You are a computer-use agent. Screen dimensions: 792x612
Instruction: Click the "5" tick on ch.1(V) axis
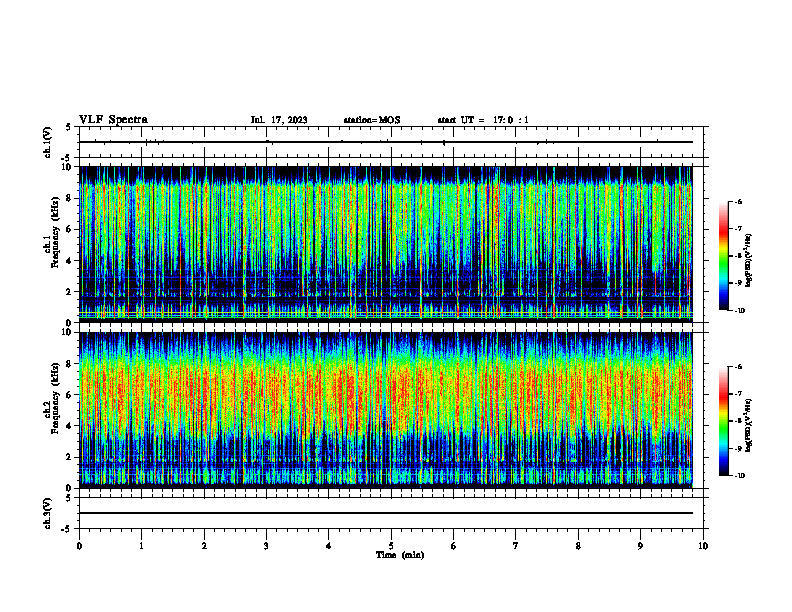70,127
